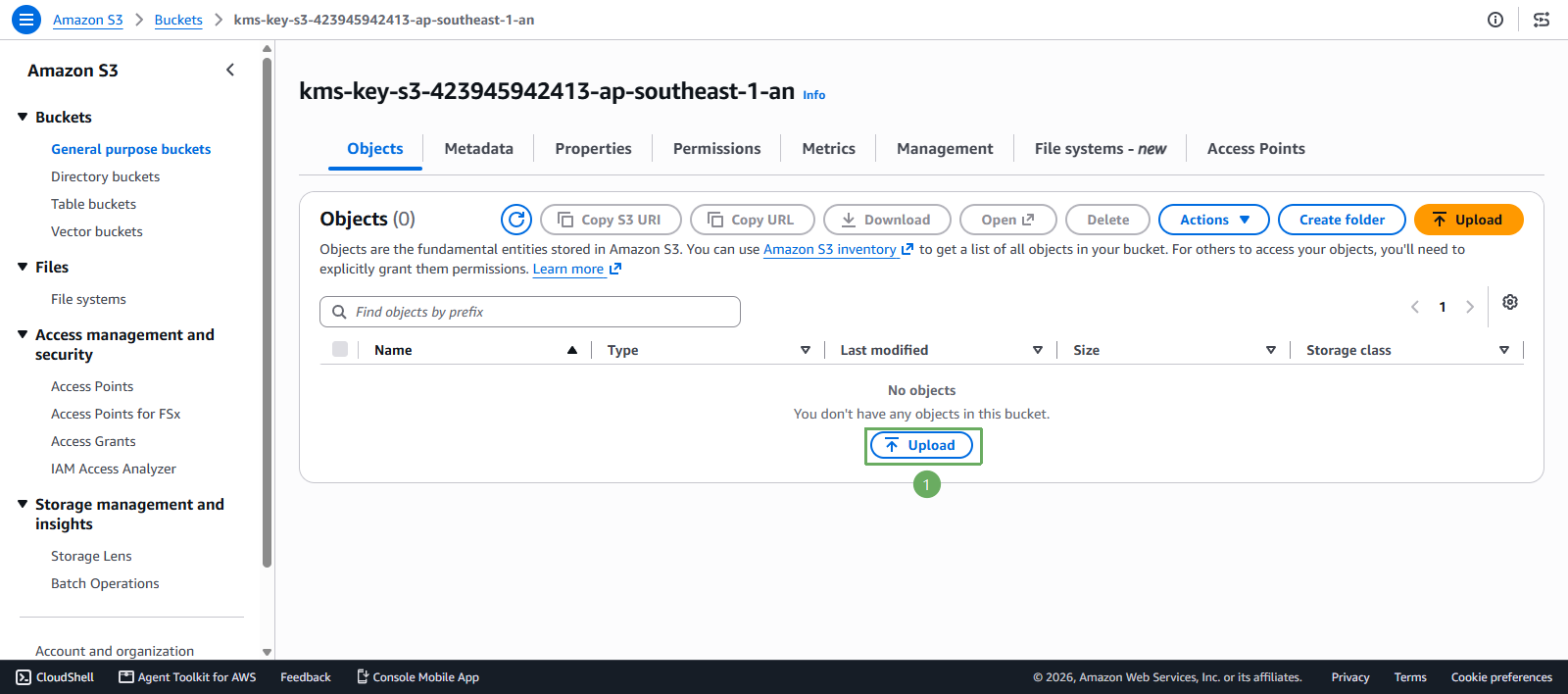1568x694 pixels.
Task: Click the info circle icon in top bar
Action: click(x=1495, y=20)
